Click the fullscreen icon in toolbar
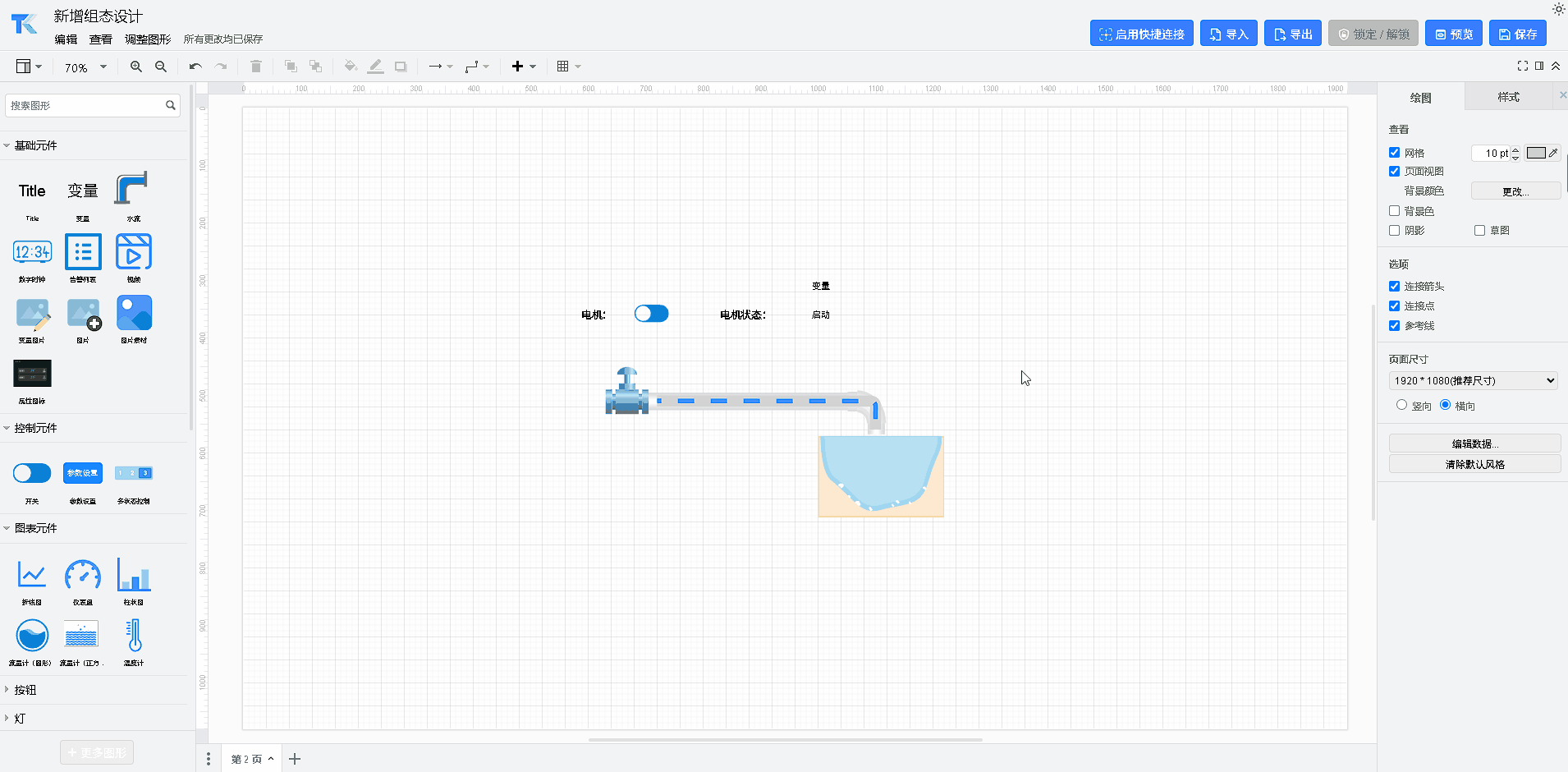 coord(1523,66)
